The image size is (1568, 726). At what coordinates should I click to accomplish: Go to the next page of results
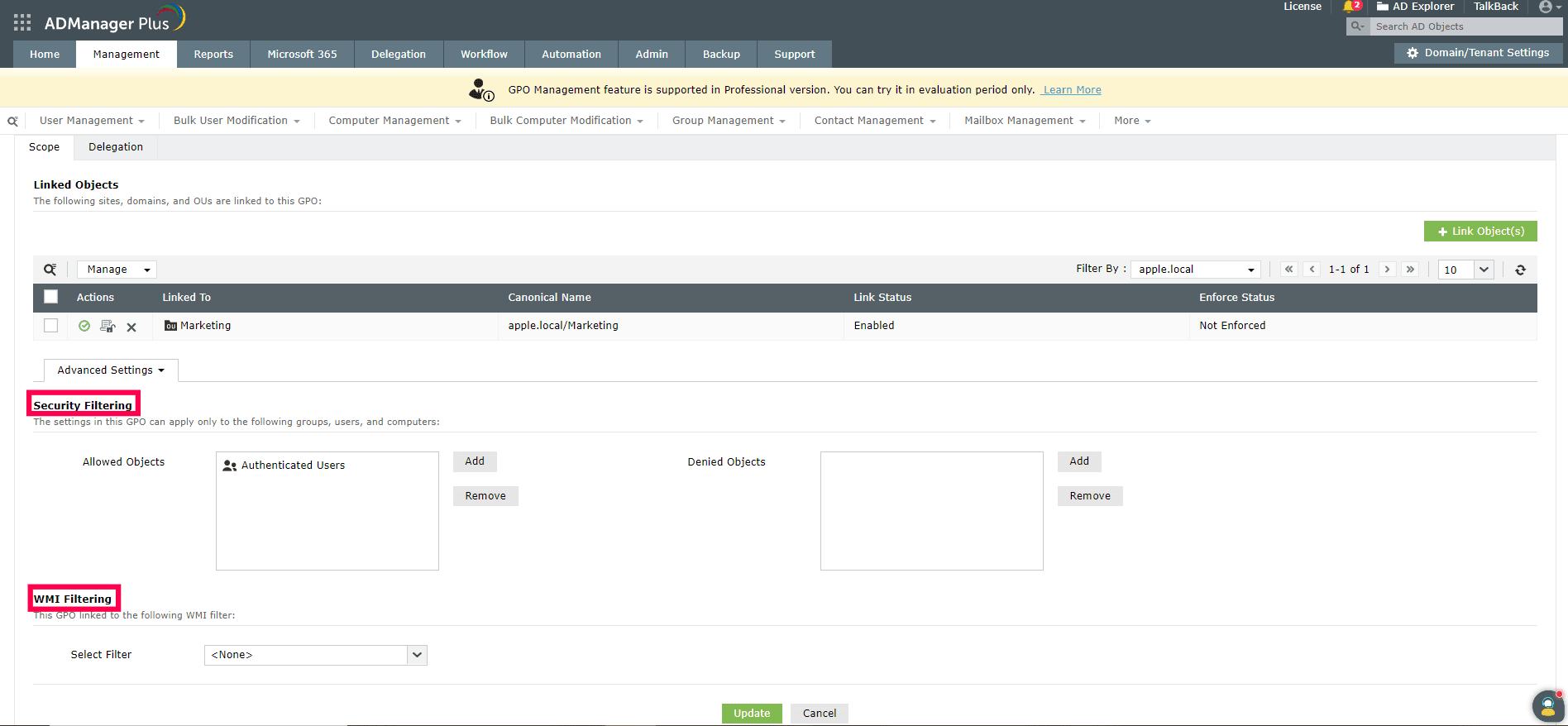(x=1388, y=270)
